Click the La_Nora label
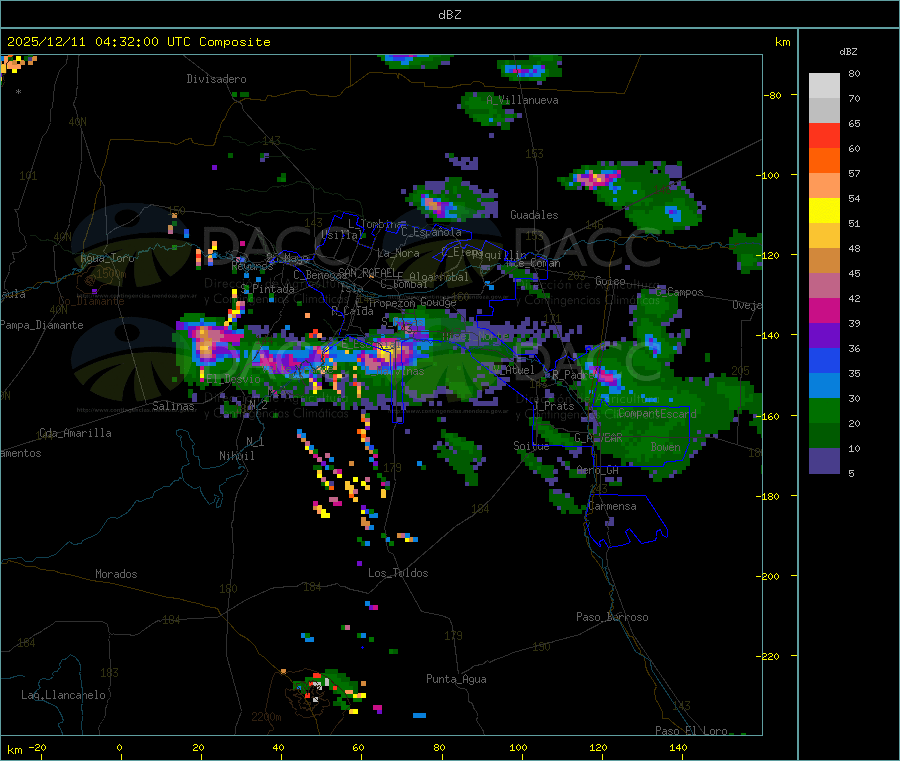Screen dimensions: 900x761 click(x=398, y=253)
